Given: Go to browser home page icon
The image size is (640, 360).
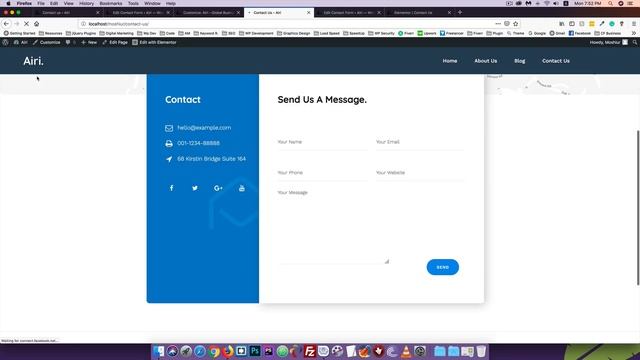Looking at the screenshot, I should (x=36, y=24).
